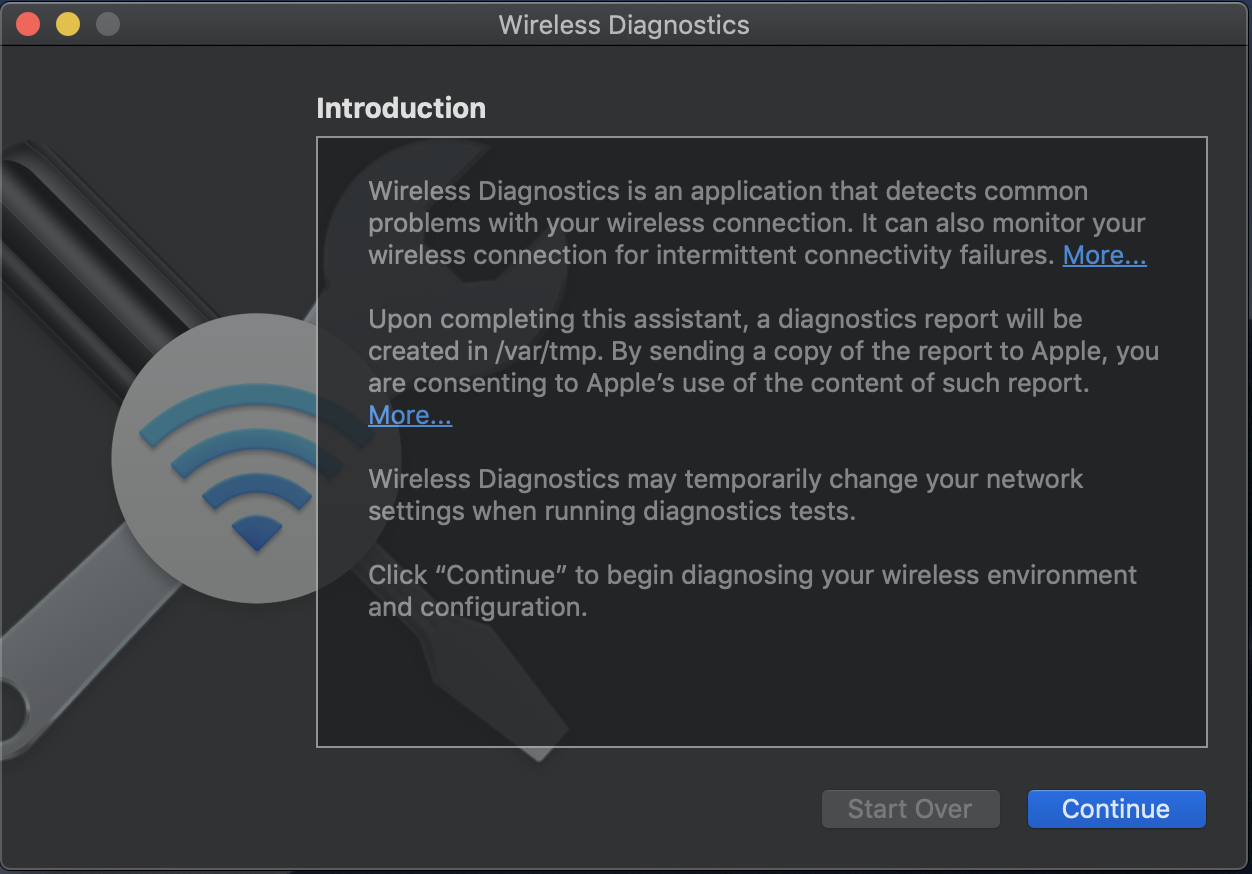
Task: Close the Wireless Diagnostics window
Action: click(28, 24)
